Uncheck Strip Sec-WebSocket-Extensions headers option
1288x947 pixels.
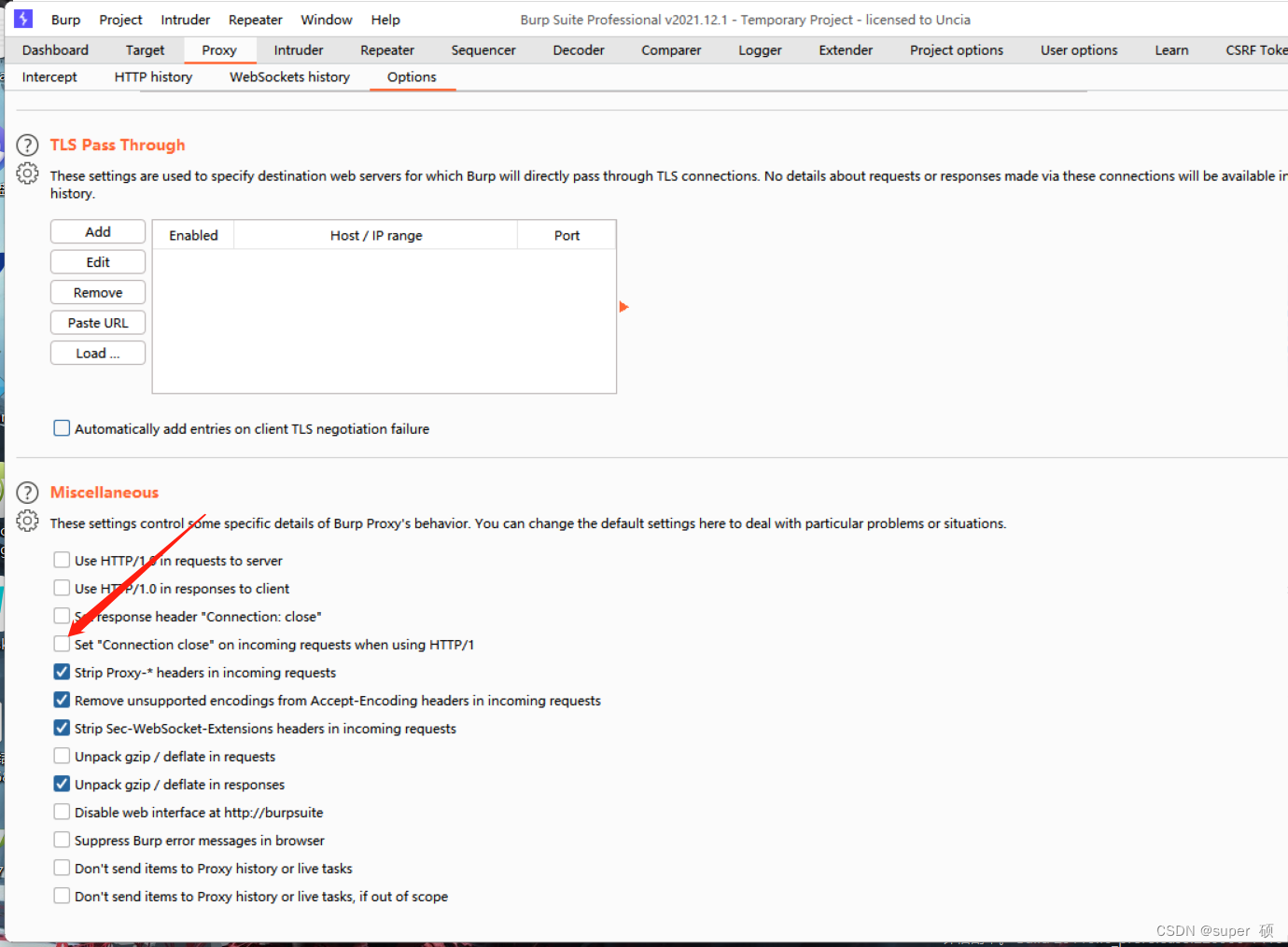coord(62,728)
